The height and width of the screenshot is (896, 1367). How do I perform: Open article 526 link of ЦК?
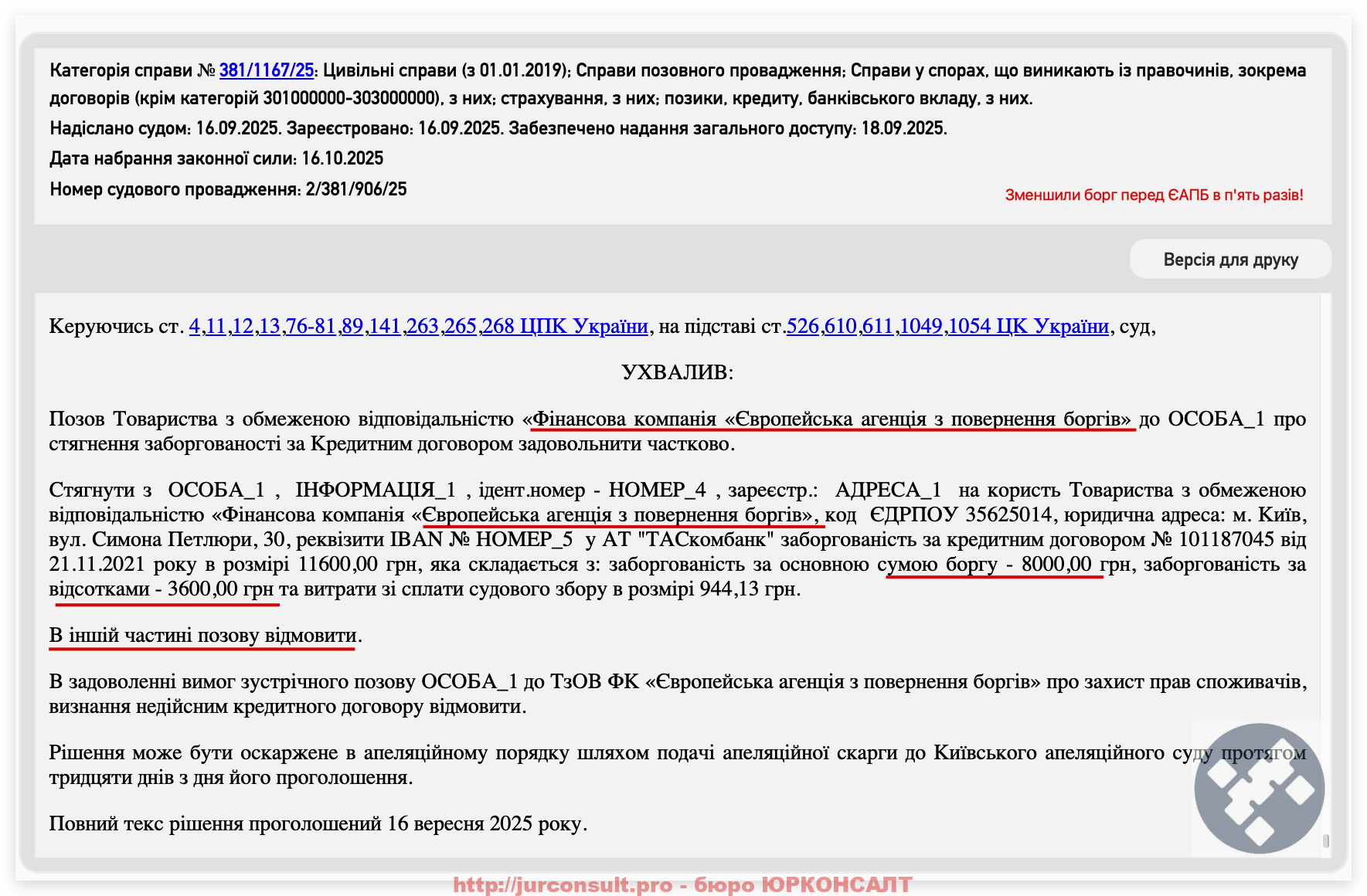coord(802,327)
